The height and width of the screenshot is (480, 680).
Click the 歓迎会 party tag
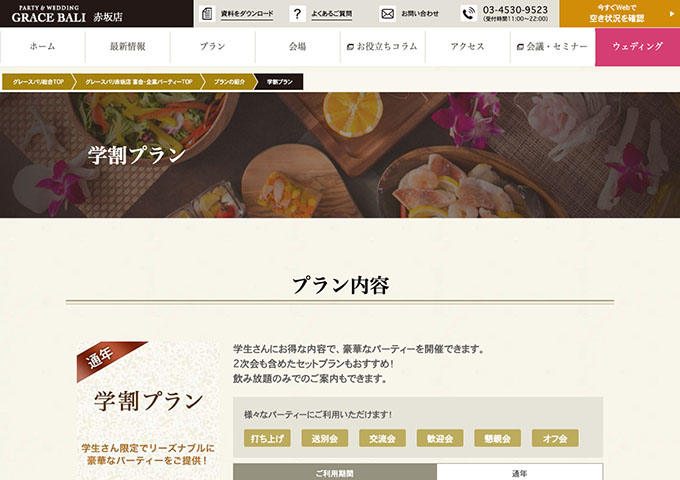(x=440, y=438)
